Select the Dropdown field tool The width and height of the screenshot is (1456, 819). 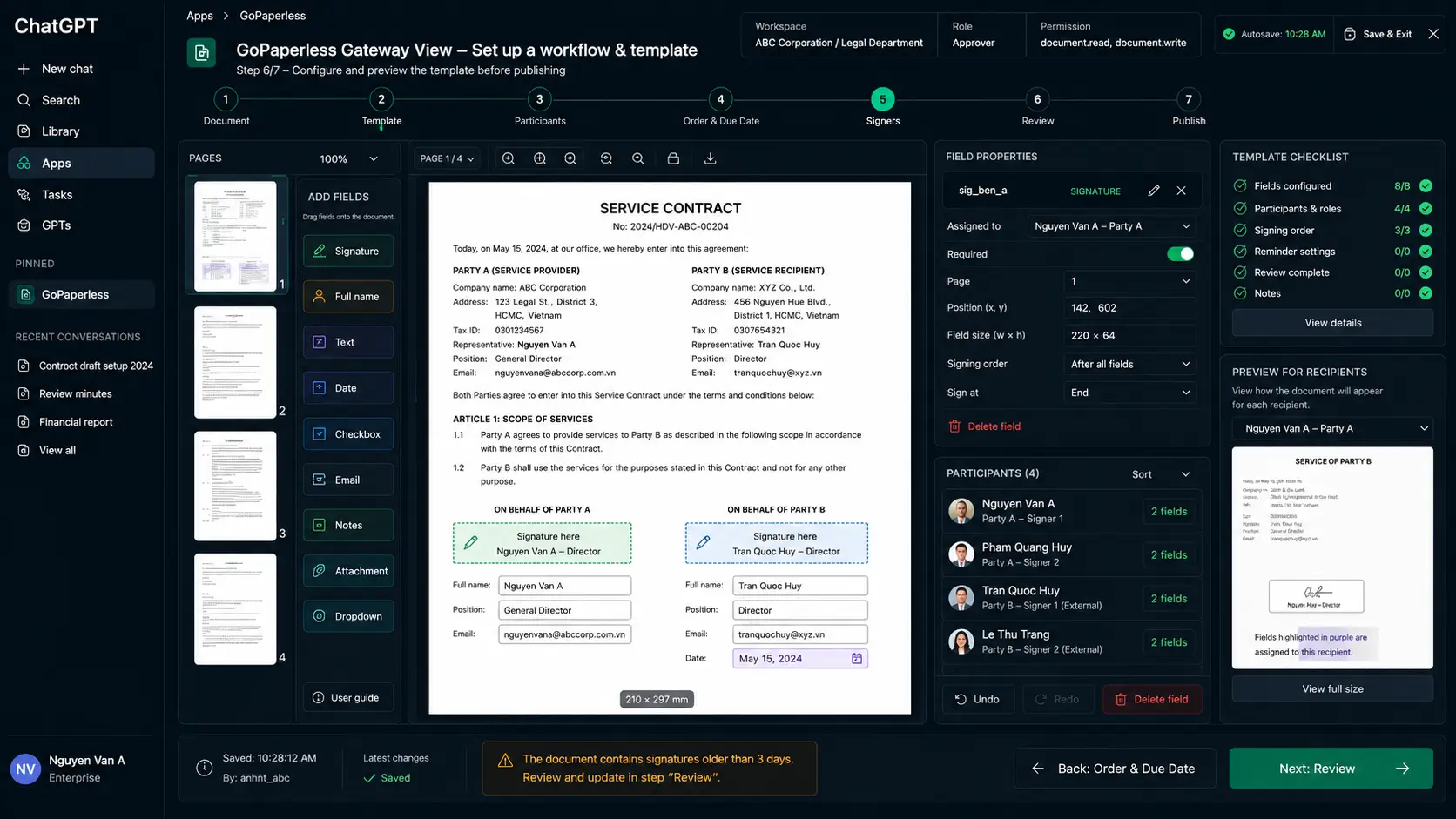click(348, 616)
